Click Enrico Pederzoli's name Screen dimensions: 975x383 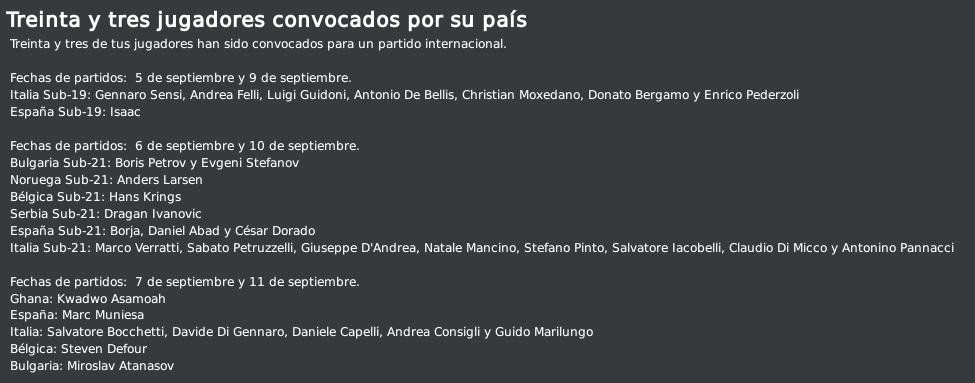tap(751, 95)
